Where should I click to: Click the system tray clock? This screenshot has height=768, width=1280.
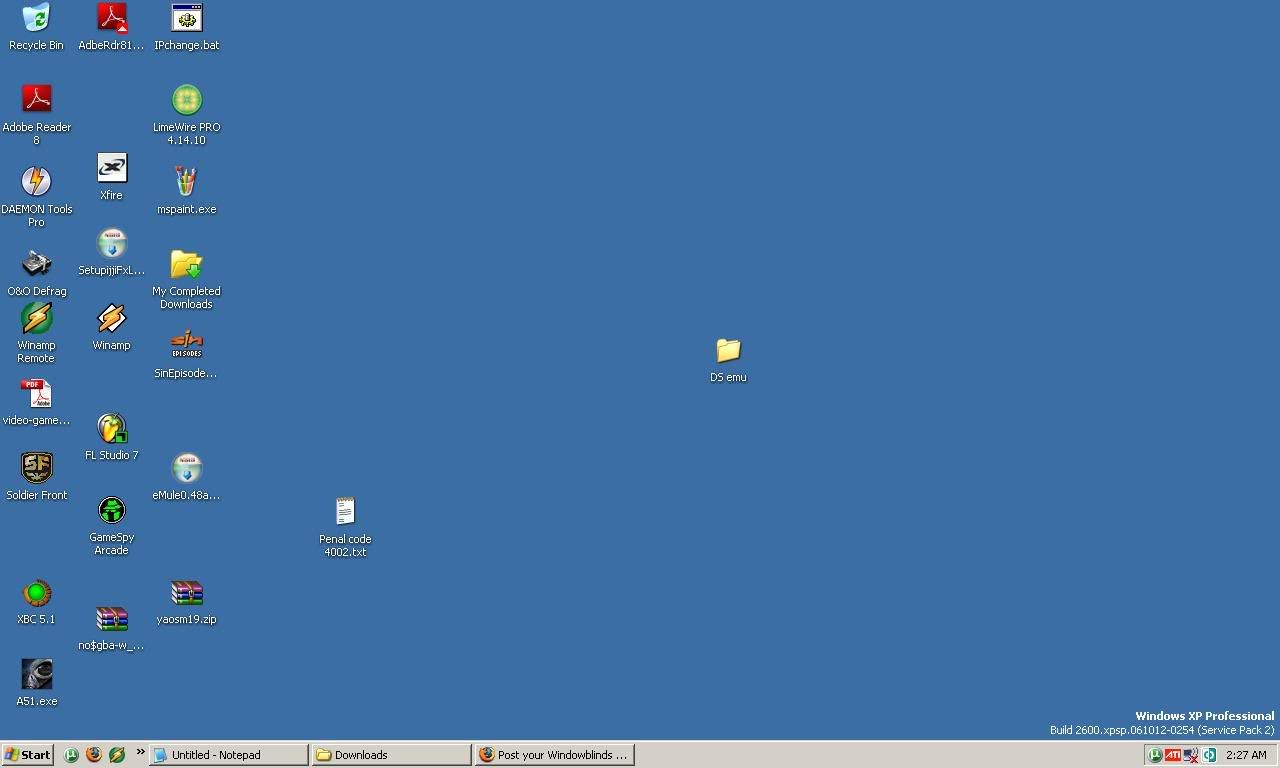1246,755
